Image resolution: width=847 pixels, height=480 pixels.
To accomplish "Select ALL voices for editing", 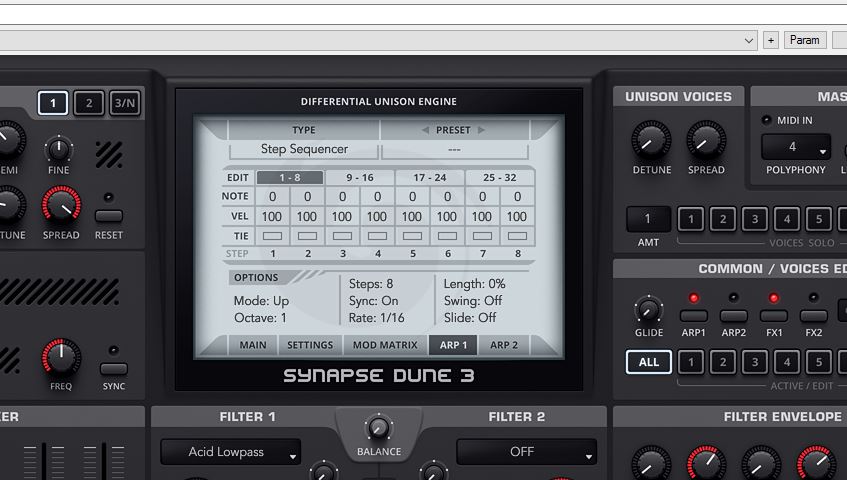I will [x=649, y=362].
